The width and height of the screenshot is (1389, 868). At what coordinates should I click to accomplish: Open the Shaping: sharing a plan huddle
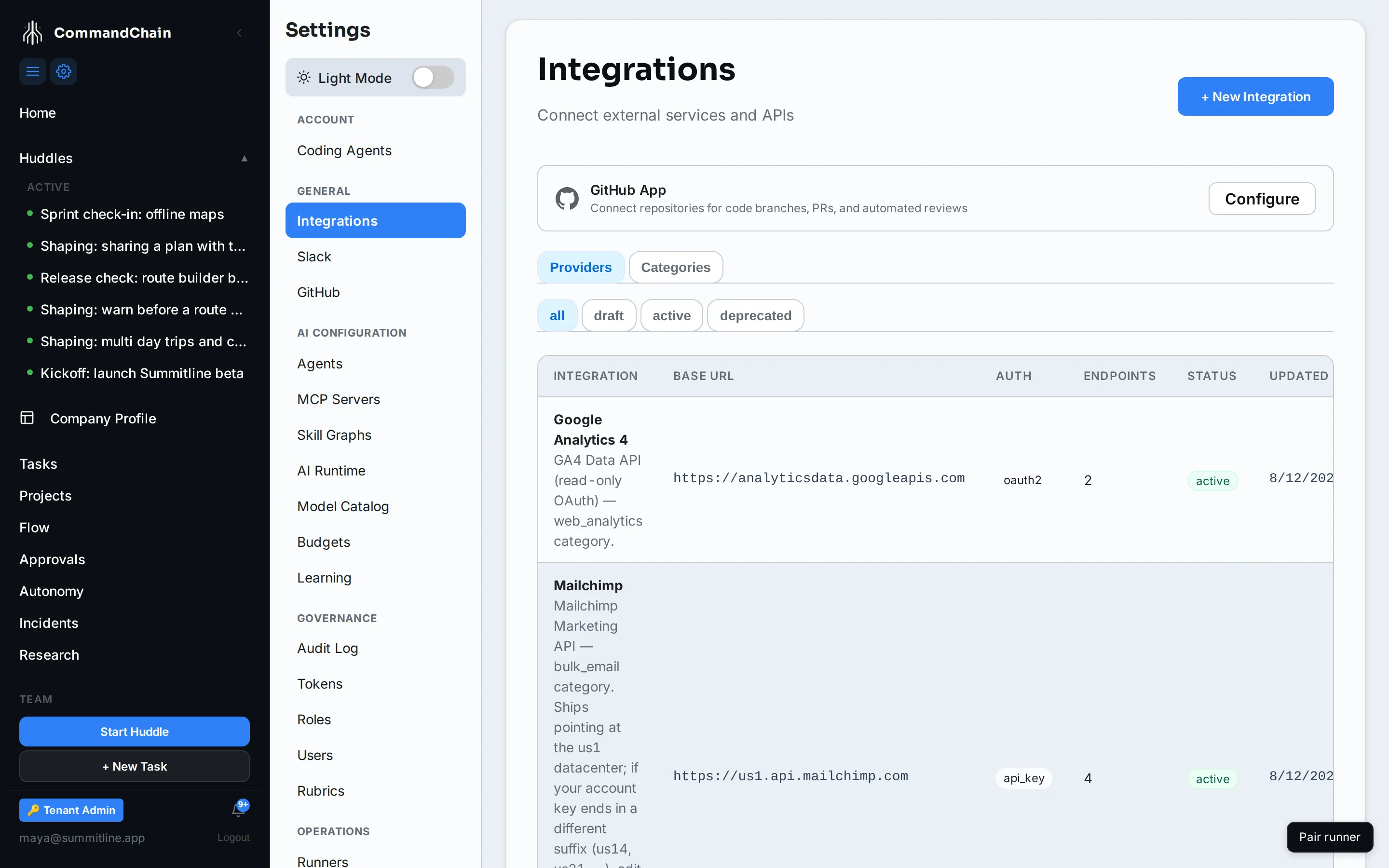[x=143, y=246]
